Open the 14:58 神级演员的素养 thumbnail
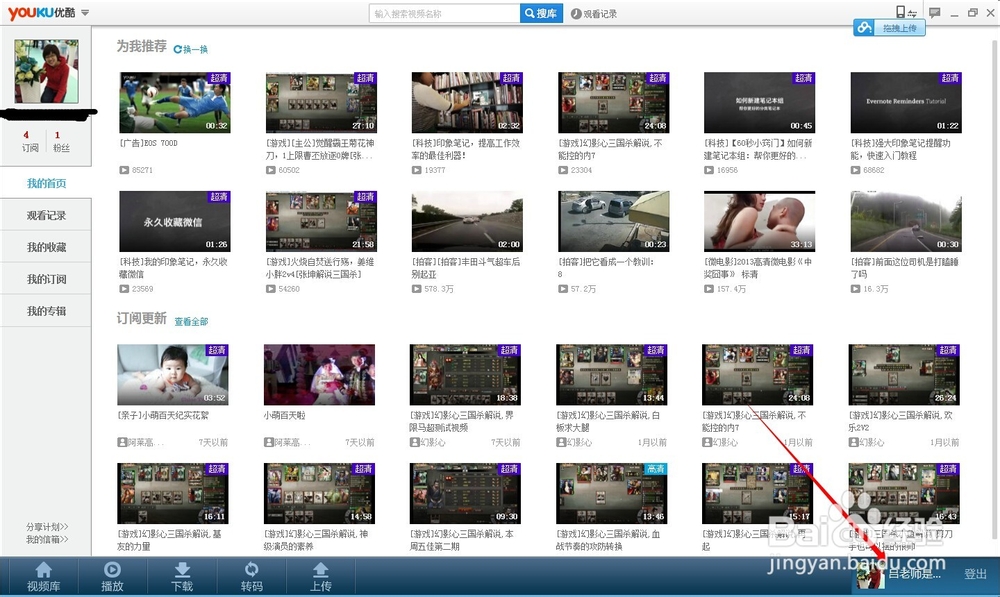The width and height of the screenshot is (1000, 597). 320,493
